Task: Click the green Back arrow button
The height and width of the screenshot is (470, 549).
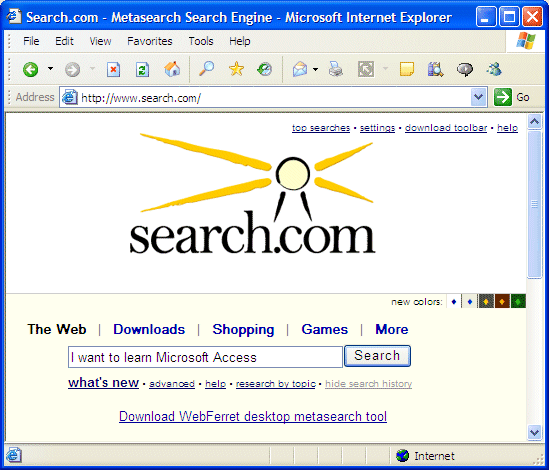Action: click(31, 69)
